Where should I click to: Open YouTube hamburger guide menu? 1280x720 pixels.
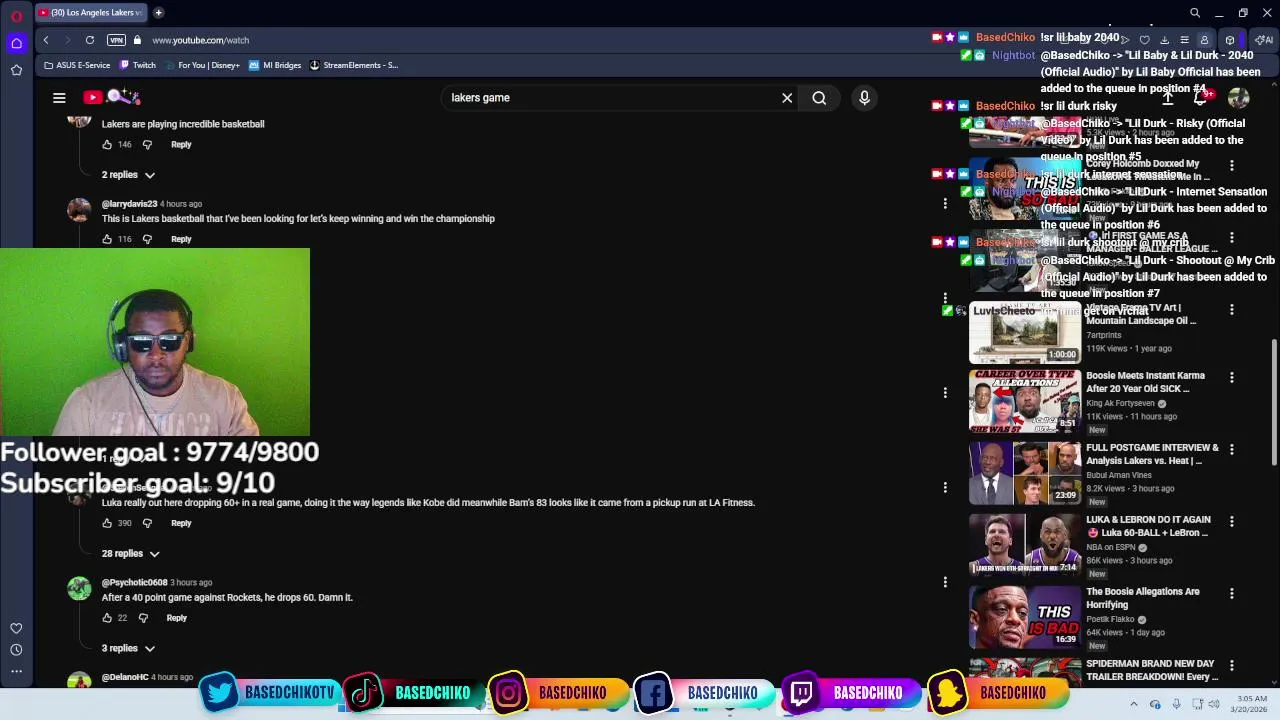[x=59, y=97]
